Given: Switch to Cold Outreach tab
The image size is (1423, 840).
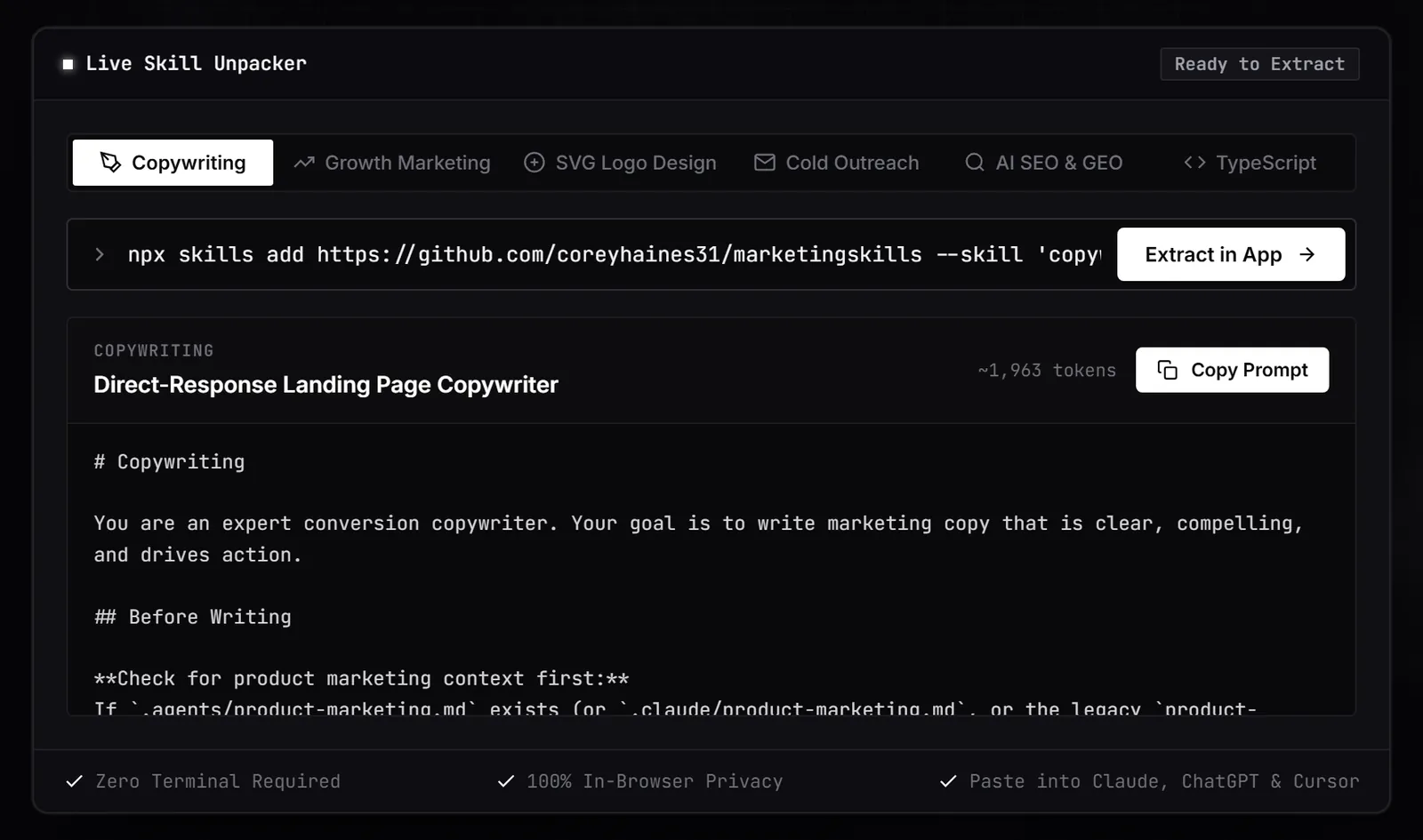Looking at the screenshot, I should (x=837, y=163).
